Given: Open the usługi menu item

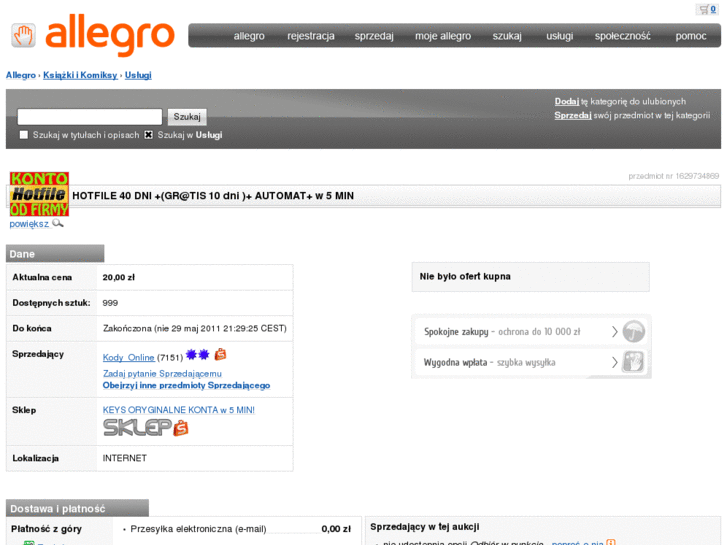Looking at the screenshot, I should click(560, 36).
